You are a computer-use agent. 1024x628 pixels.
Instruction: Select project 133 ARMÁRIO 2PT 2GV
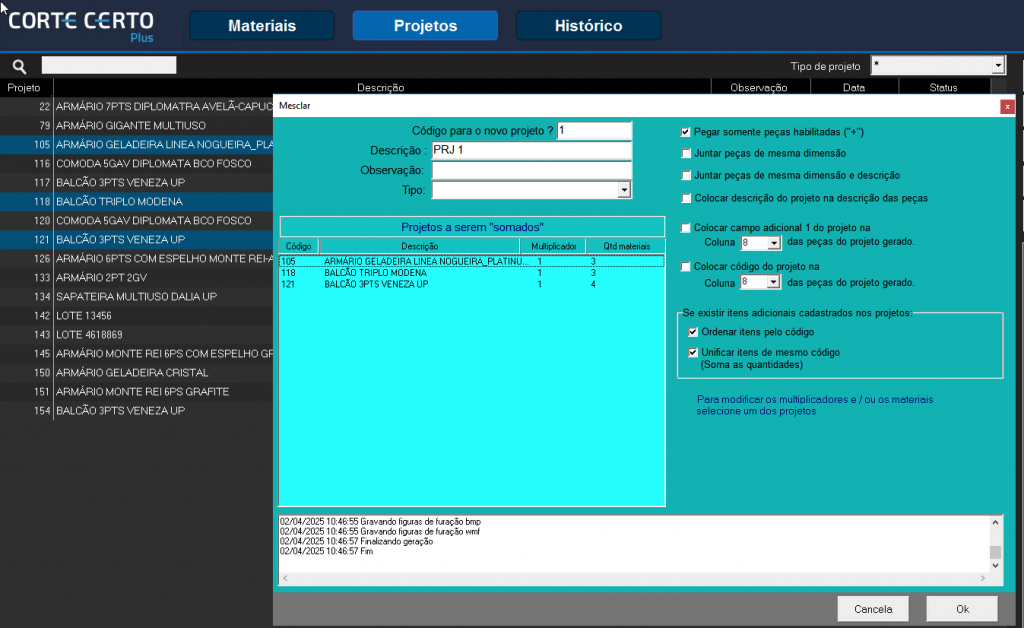(x=136, y=277)
